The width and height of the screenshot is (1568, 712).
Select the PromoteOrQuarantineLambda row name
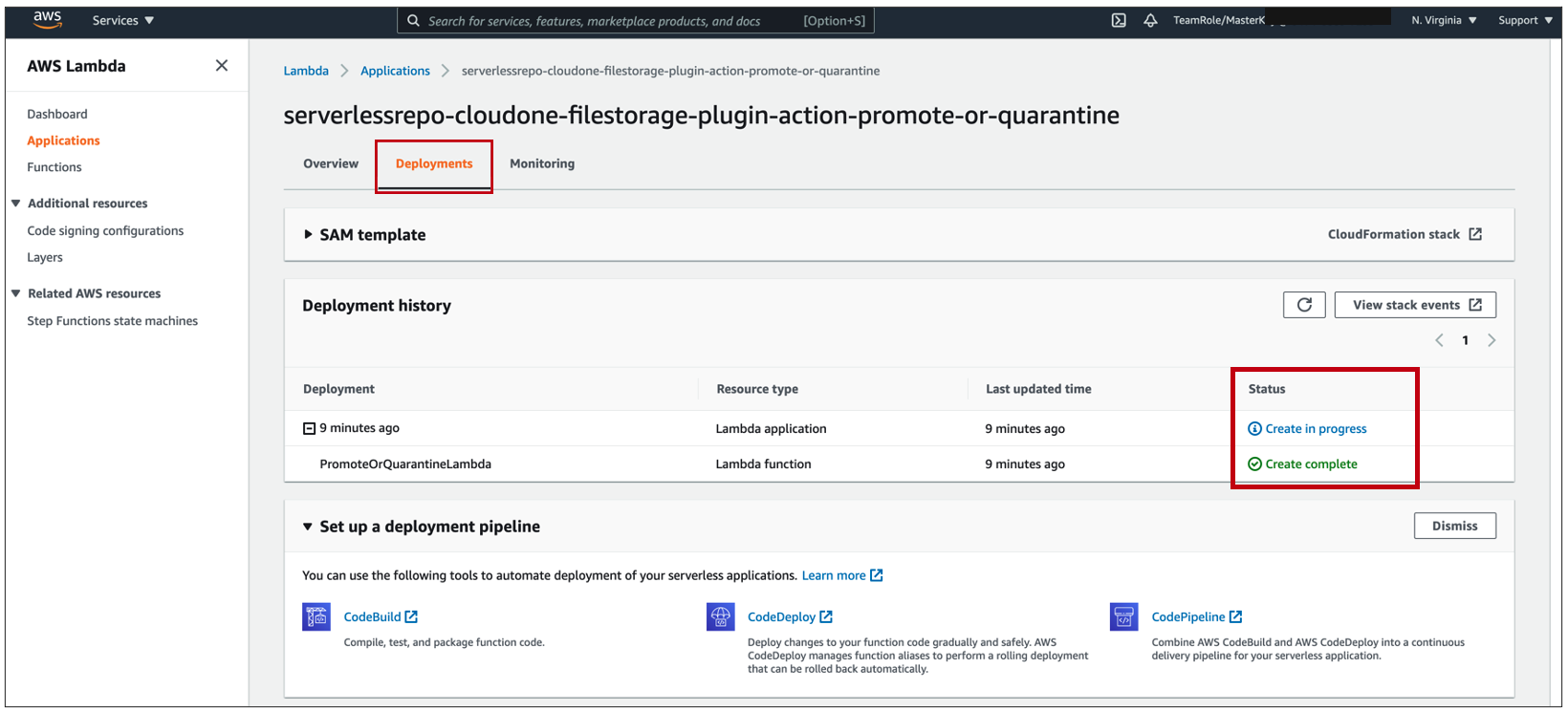405,464
